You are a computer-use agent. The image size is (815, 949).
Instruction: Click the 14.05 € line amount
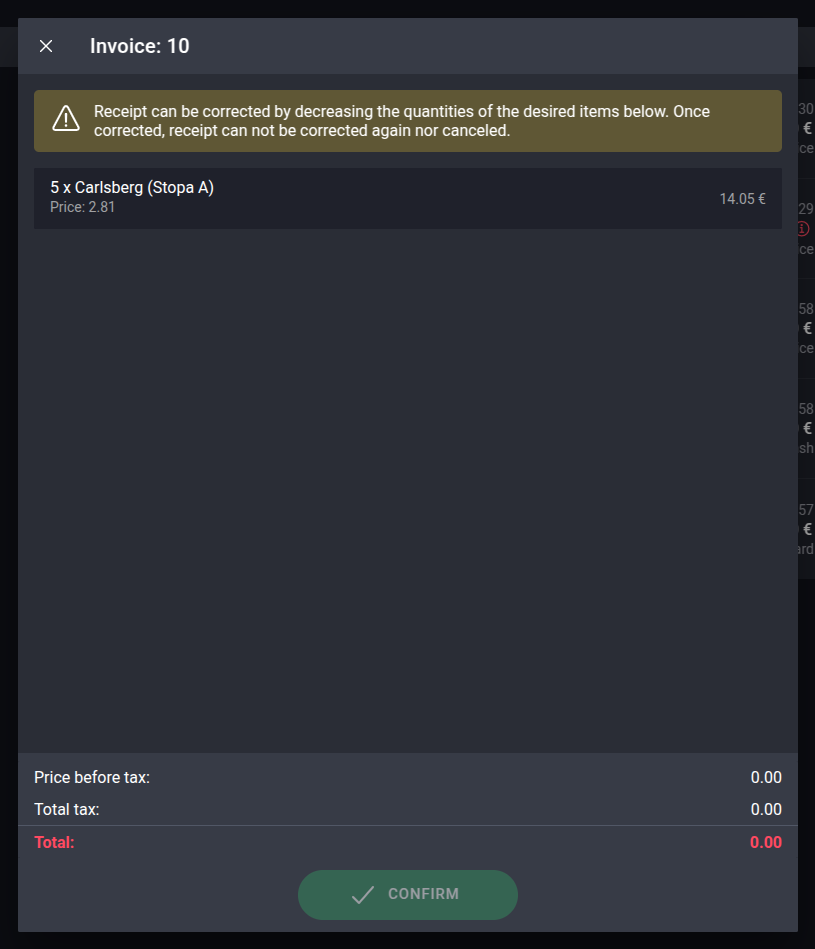point(742,199)
